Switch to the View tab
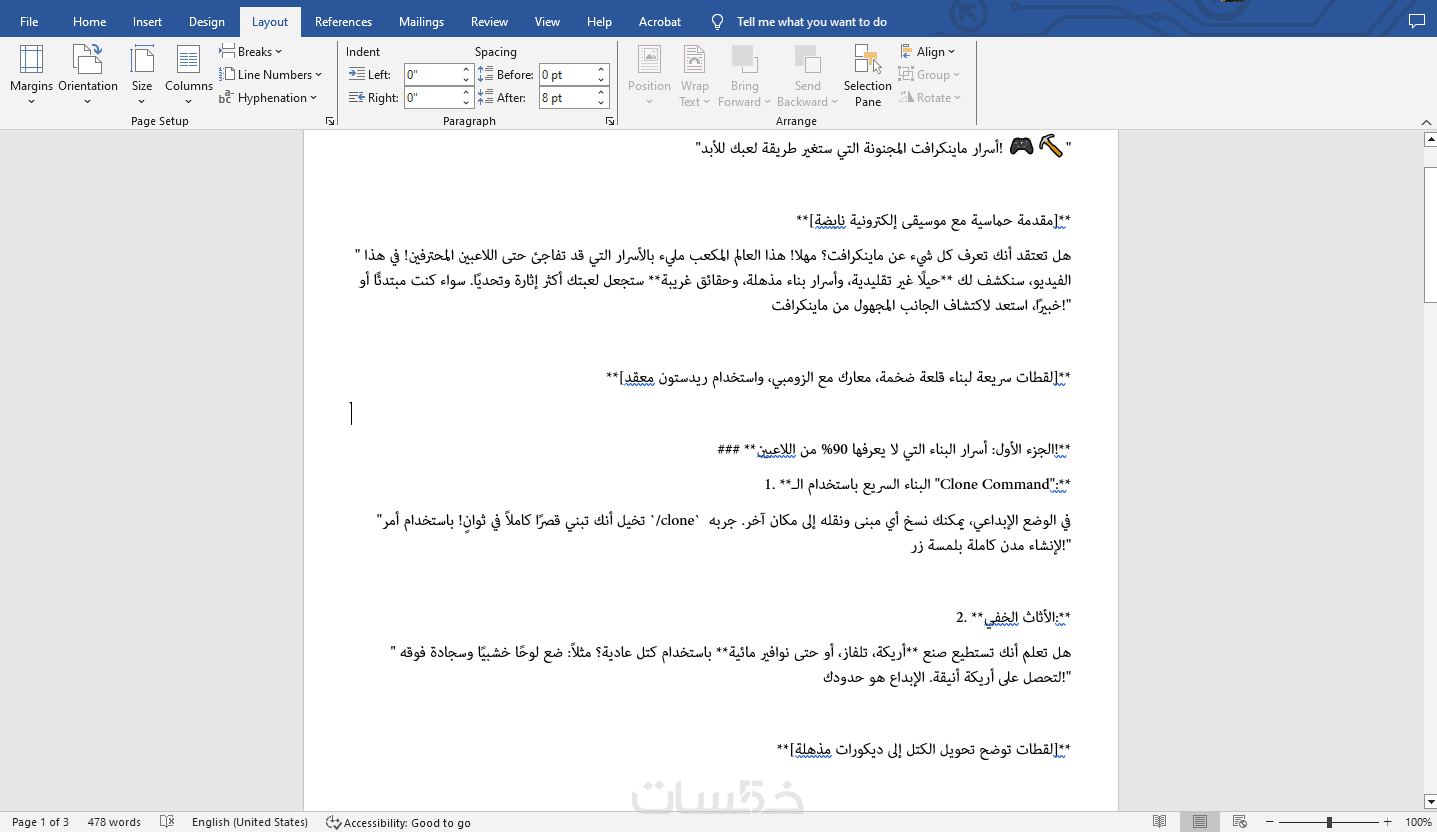Image resolution: width=1437 pixels, height=832 pixels. click(x=547, y=21)
